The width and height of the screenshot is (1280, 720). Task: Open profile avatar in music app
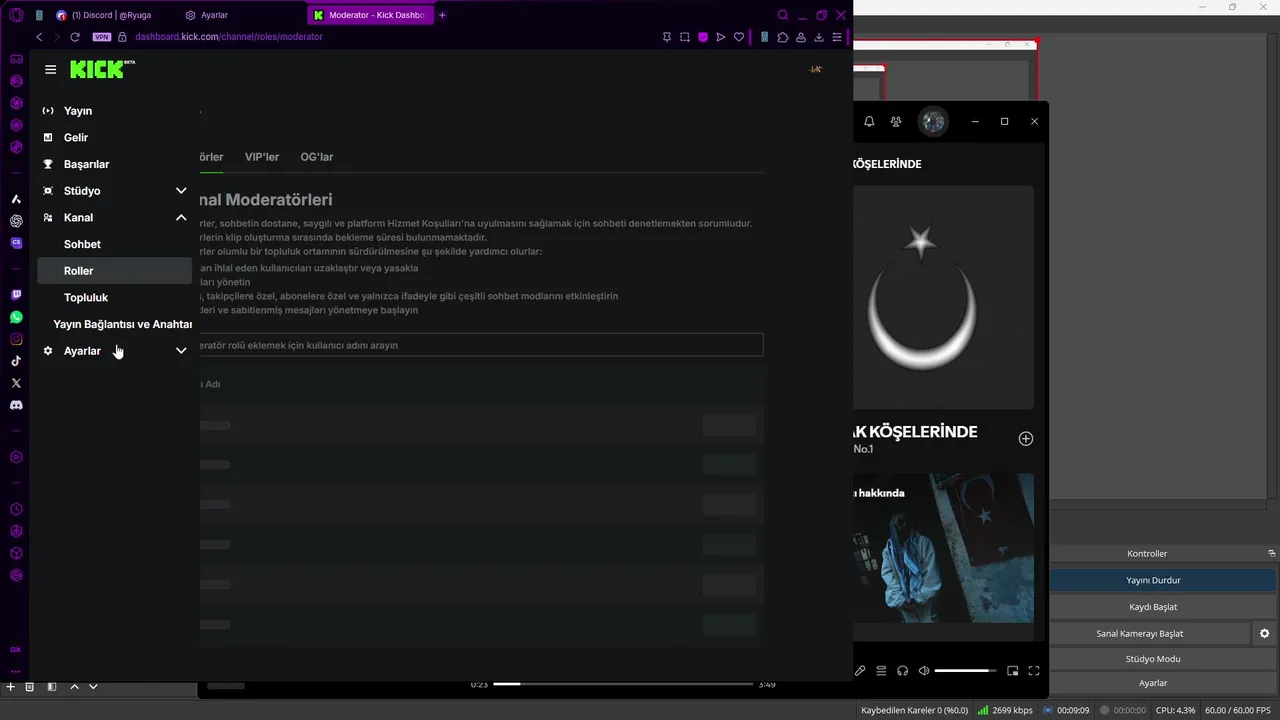coord(933,121)
